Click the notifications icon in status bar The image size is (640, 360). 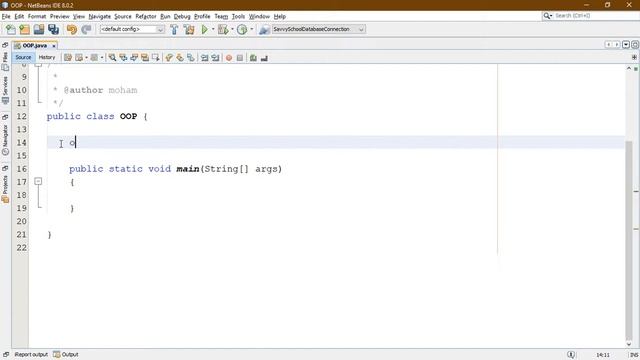571,355
